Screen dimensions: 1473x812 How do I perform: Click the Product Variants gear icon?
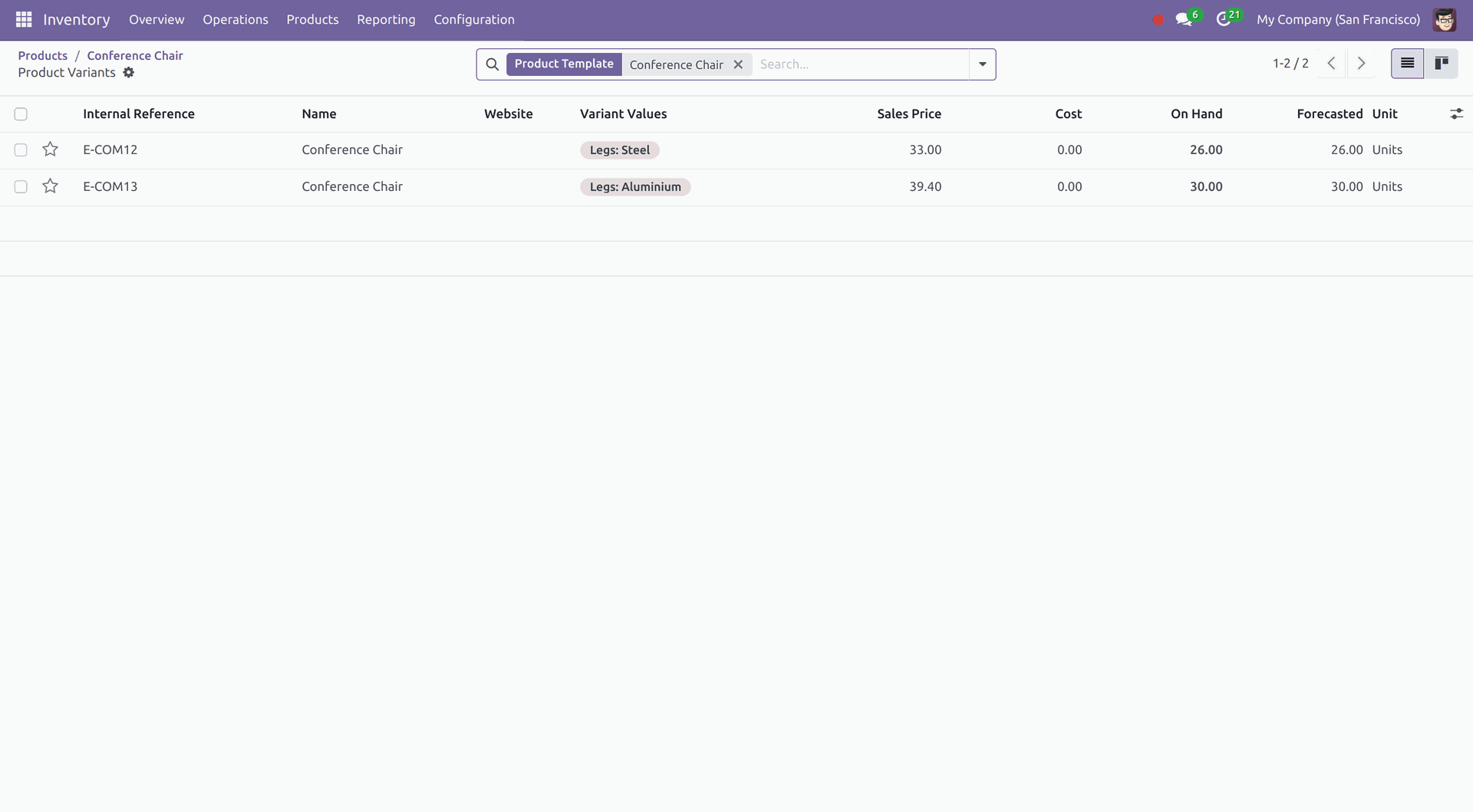pos(129,72)
